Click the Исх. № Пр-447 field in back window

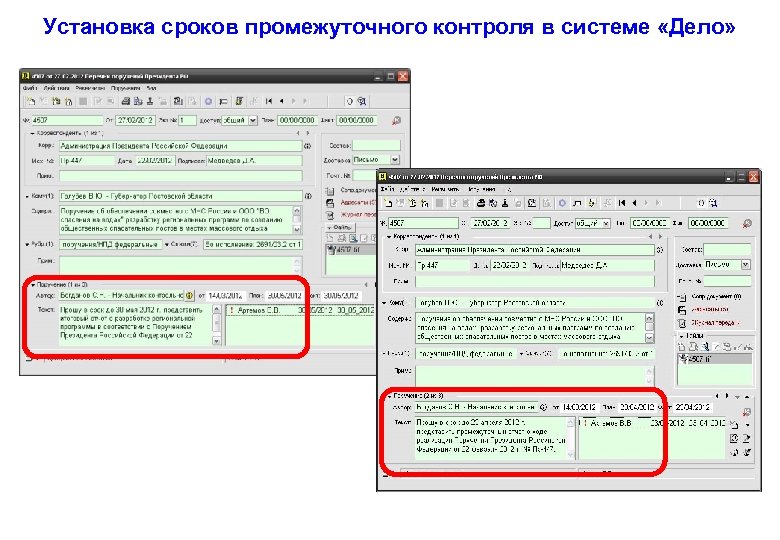click(87, 161)
